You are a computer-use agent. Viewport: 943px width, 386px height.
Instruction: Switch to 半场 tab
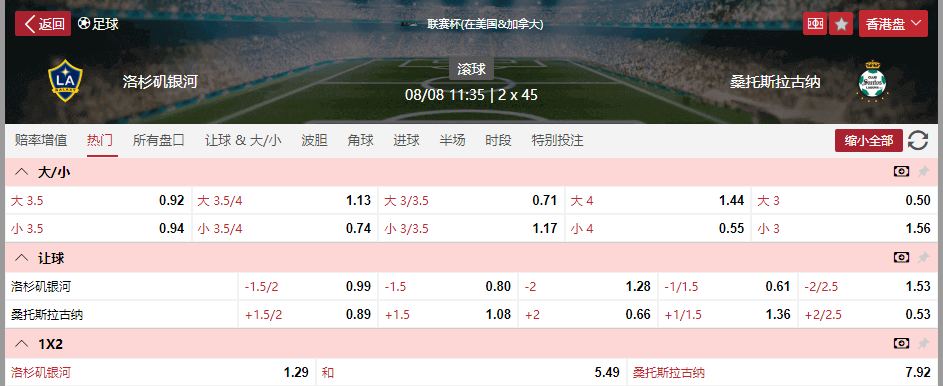[453, 141]
